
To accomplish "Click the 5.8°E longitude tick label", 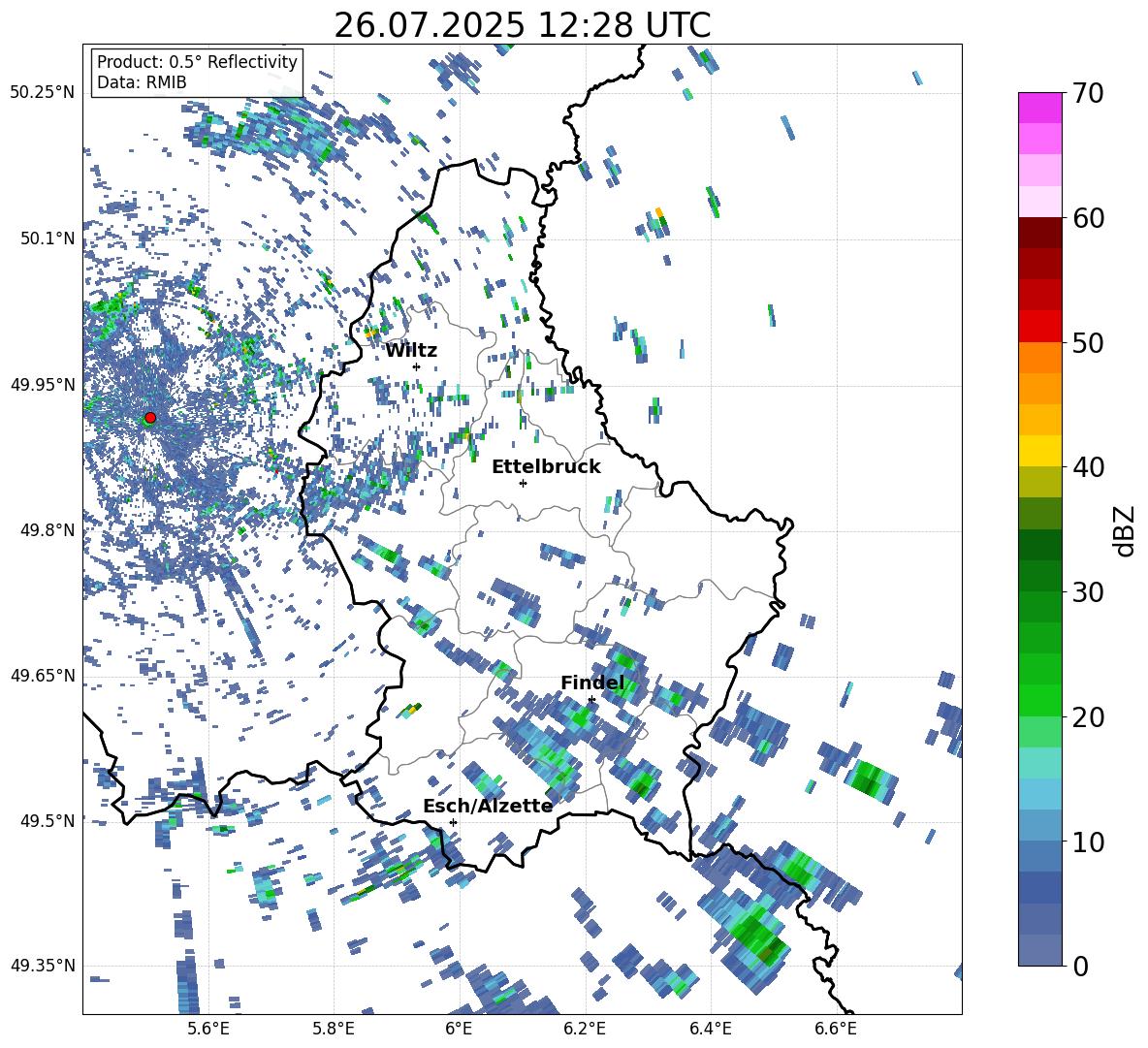I will click(x=334, y=1029).
